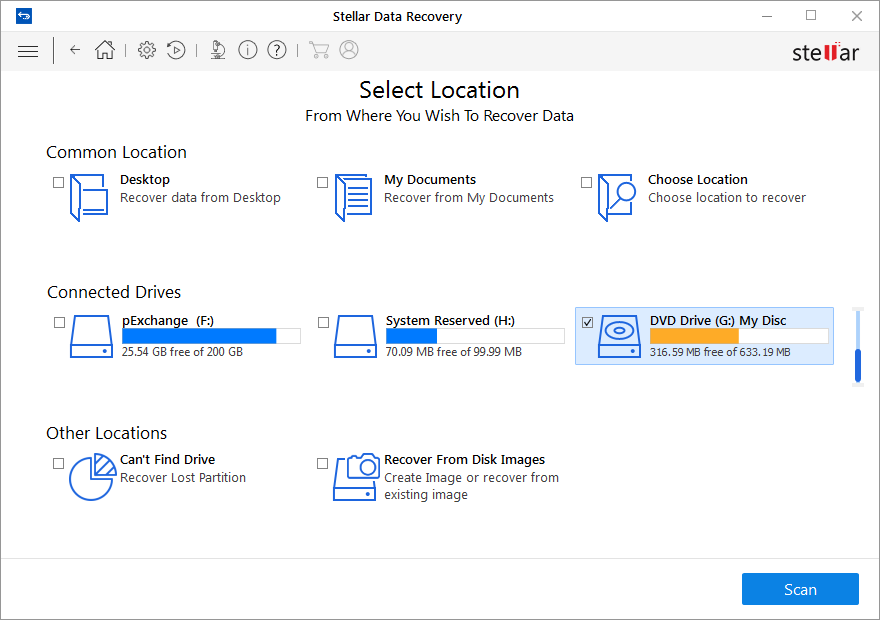Click "316.59 MB free of 633.19 MB"
Screen dimensions: 880x620
[x=720, y=352]
